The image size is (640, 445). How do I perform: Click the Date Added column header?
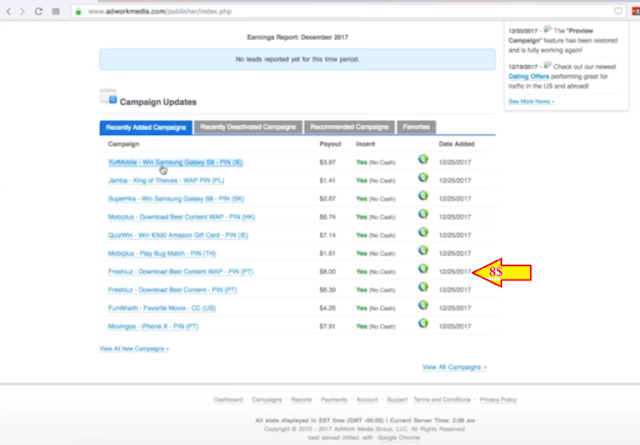pos(456,144)
